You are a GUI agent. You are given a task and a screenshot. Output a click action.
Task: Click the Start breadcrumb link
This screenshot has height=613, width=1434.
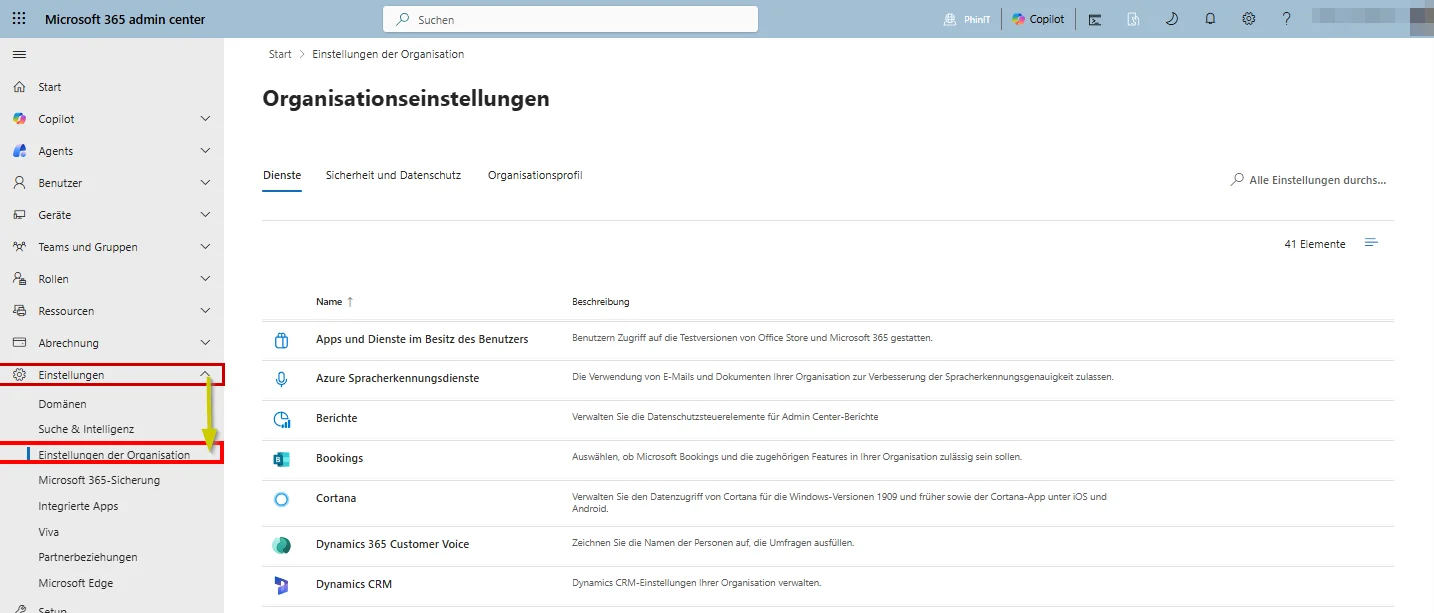pos(280,54)
